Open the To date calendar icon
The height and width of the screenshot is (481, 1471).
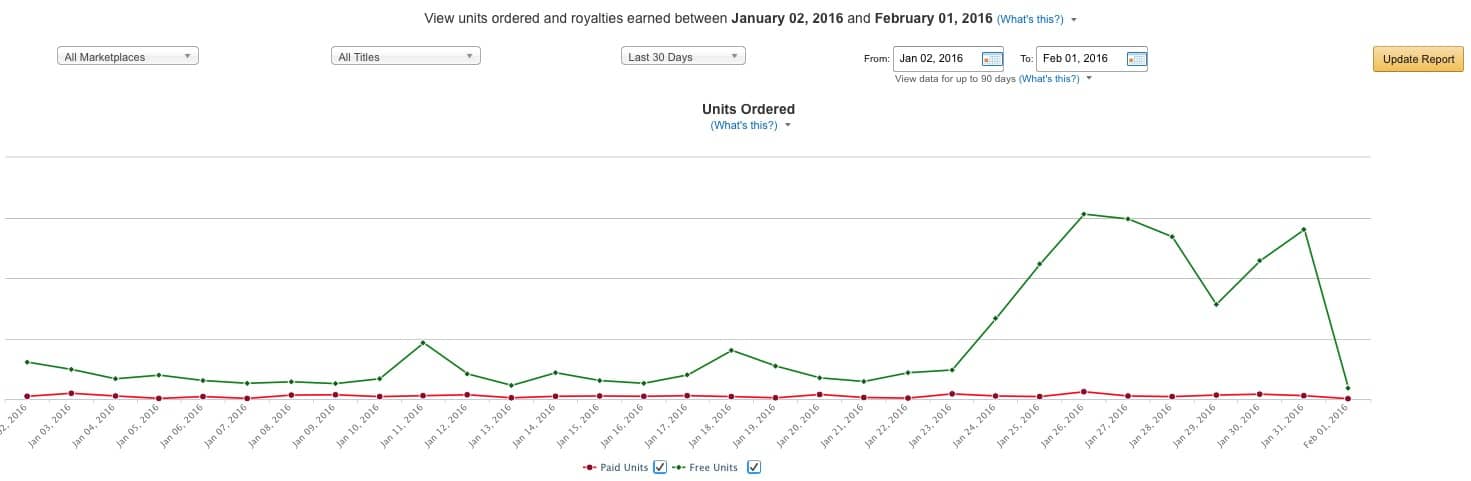pyautogui.click(x=1136, y=59)
